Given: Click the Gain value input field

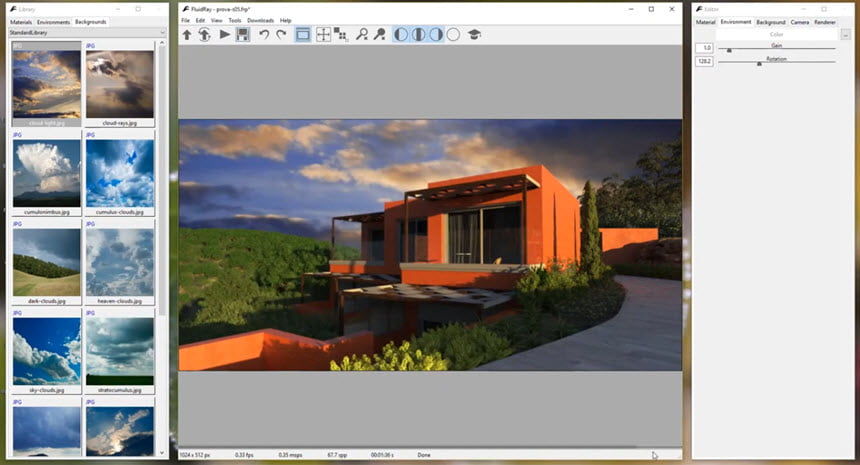Looking at the screenshot, I should (704, 48).
